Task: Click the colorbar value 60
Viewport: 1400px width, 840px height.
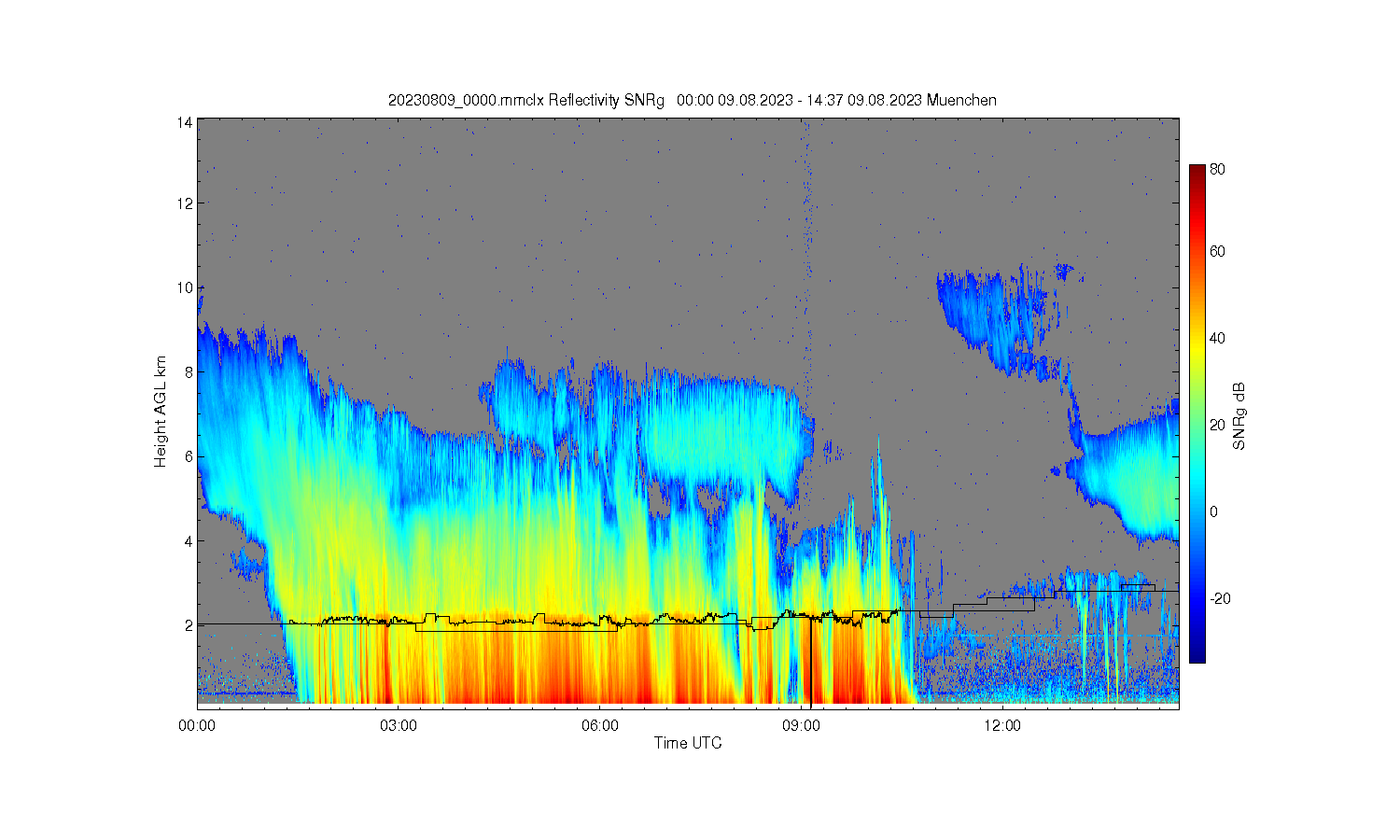Action: point(1218,251)
